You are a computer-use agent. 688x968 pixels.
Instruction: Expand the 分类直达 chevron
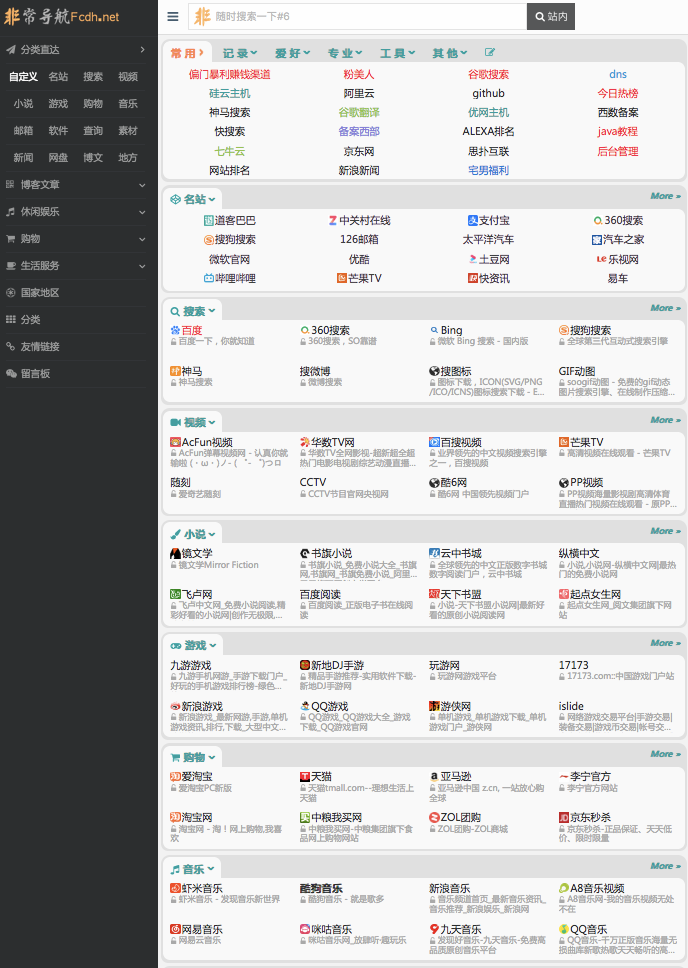143,49
